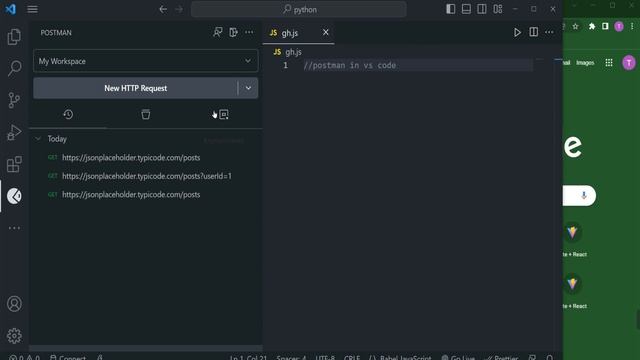The height and width of the screenshot is (360, 640).
Task: Click errors and warnings status indicator
Action: [24, 357]
